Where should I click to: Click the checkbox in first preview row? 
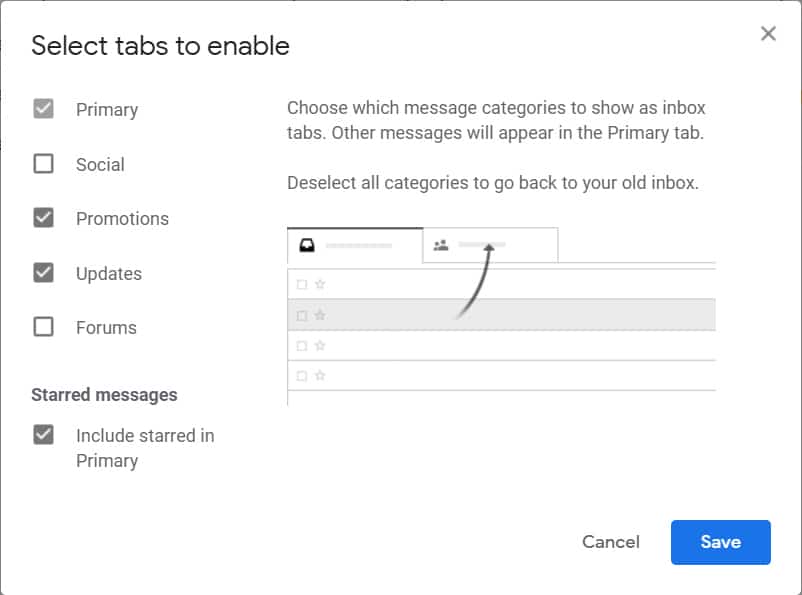tap(302, 284)
